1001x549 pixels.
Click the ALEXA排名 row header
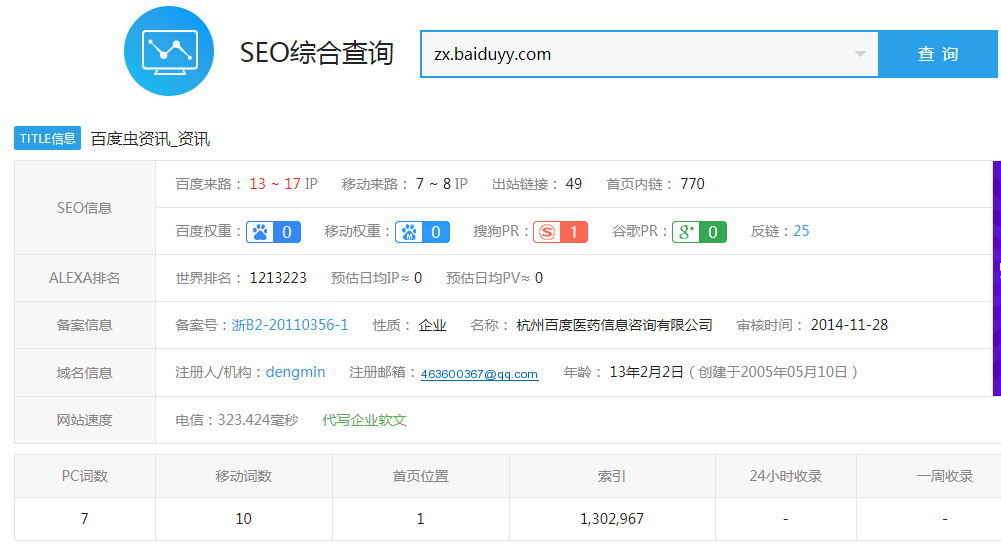pos(84,278)
